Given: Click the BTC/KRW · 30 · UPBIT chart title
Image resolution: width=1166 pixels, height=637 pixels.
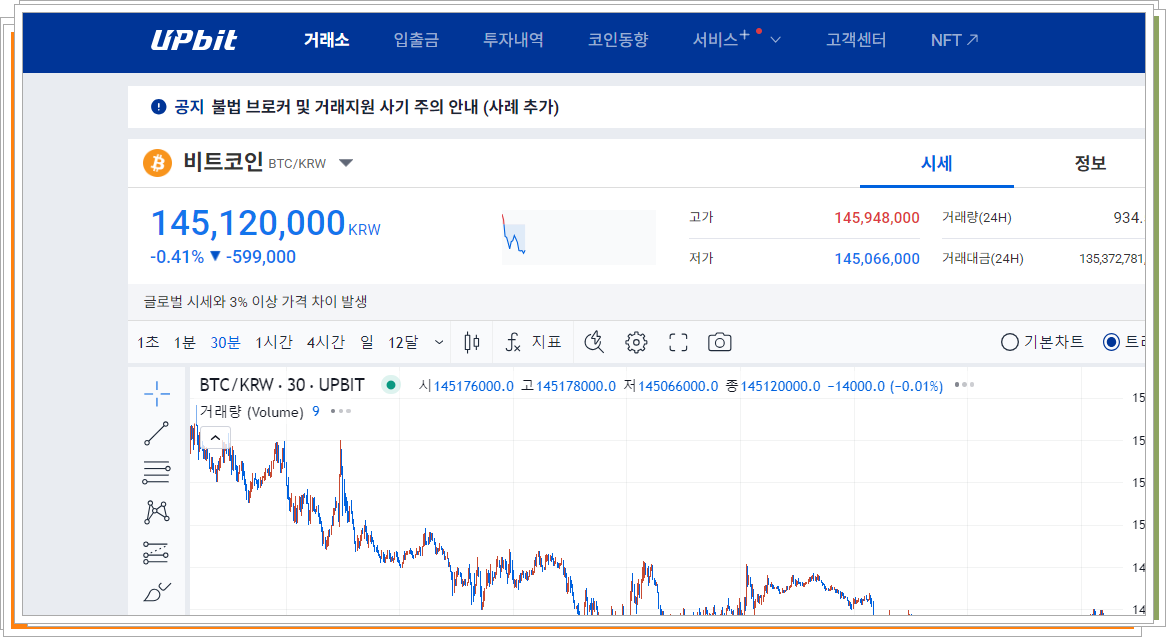Looking at the screenshot, I should pyautogui.click(x=282, y=385).
